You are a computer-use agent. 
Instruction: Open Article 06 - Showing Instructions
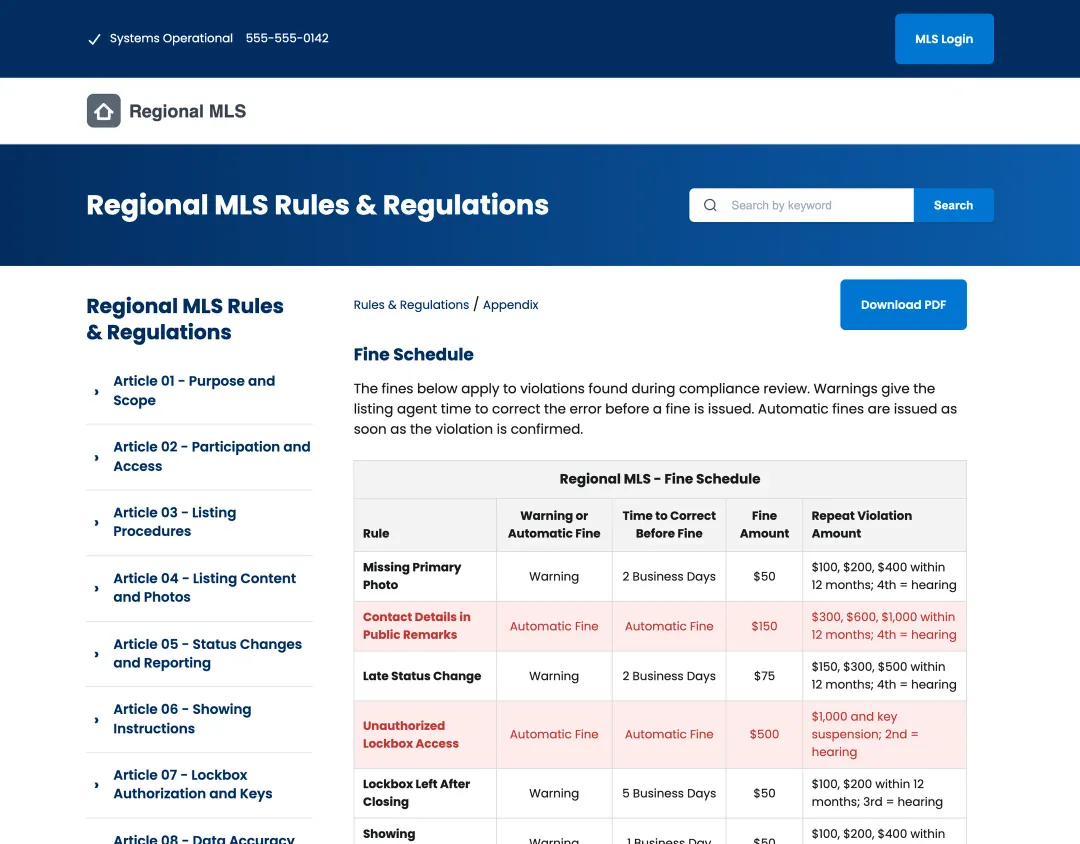(x=182, y=719)
